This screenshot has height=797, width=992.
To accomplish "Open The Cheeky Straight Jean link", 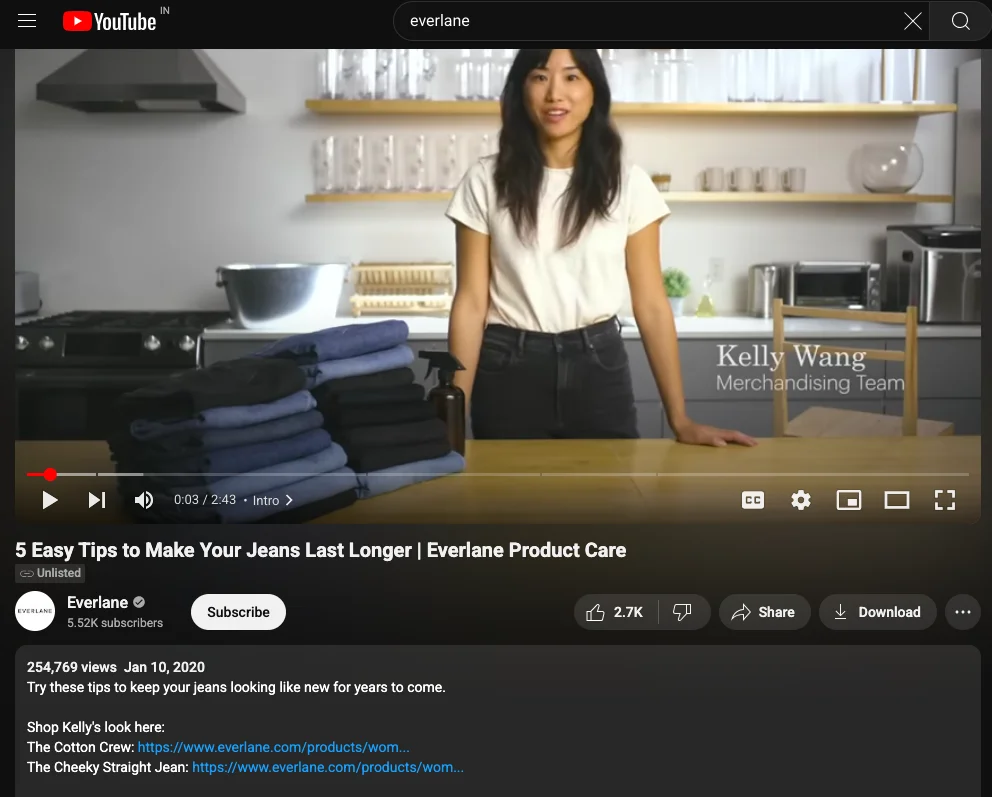I will point(328,767).
